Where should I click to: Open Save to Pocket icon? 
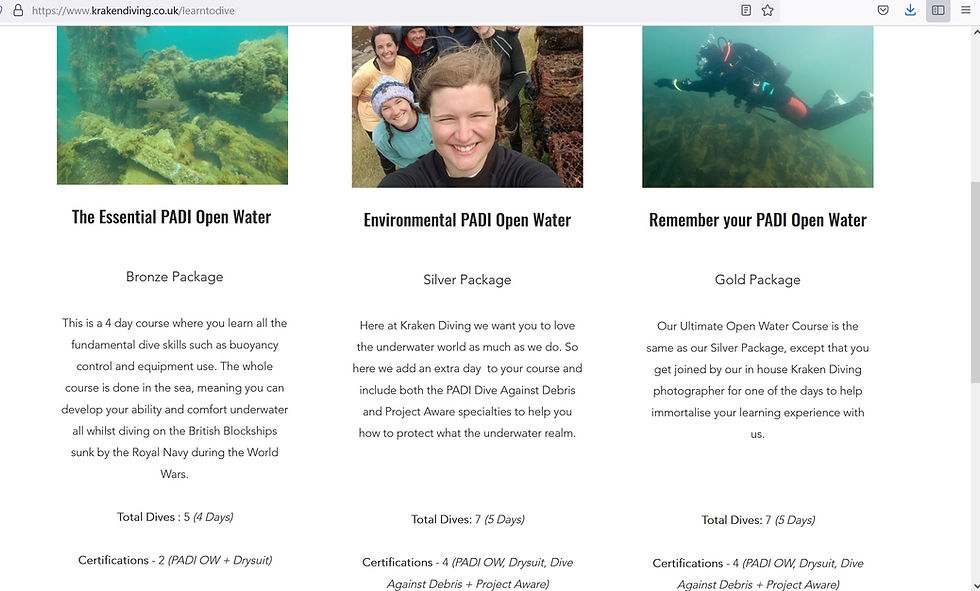coord(883,10)
